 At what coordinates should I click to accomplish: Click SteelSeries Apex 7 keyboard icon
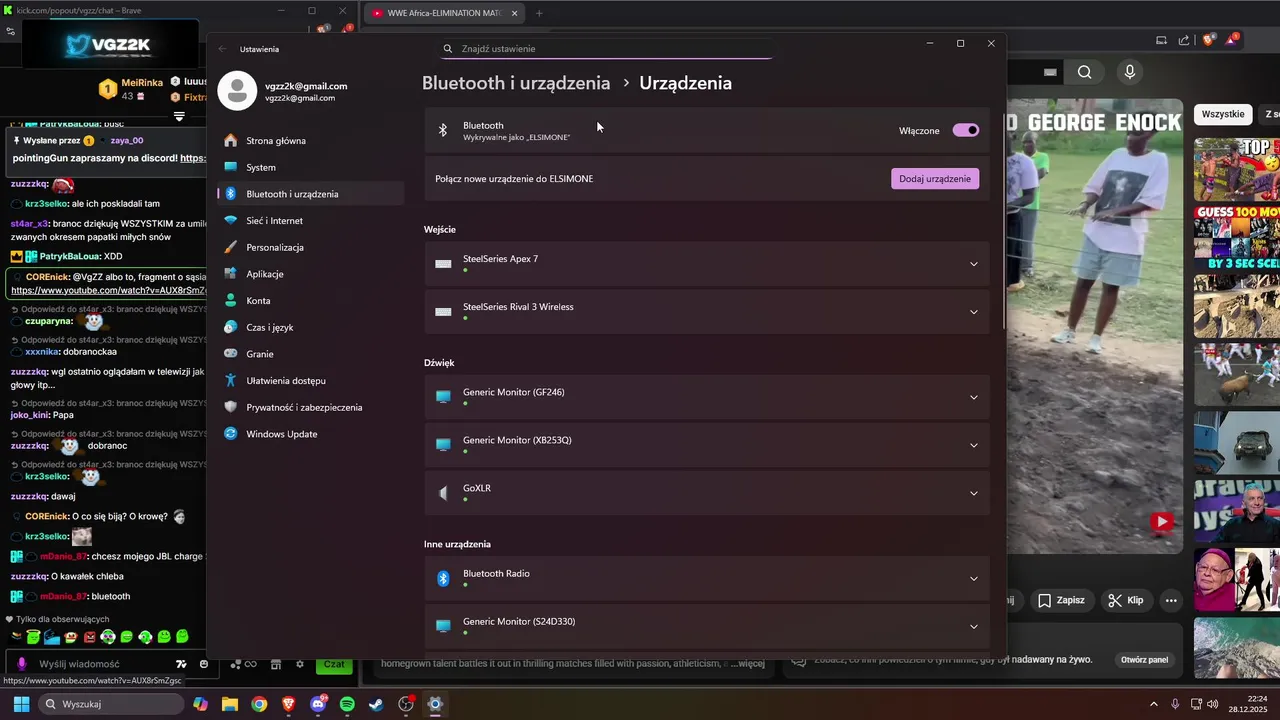pos(443,264)
